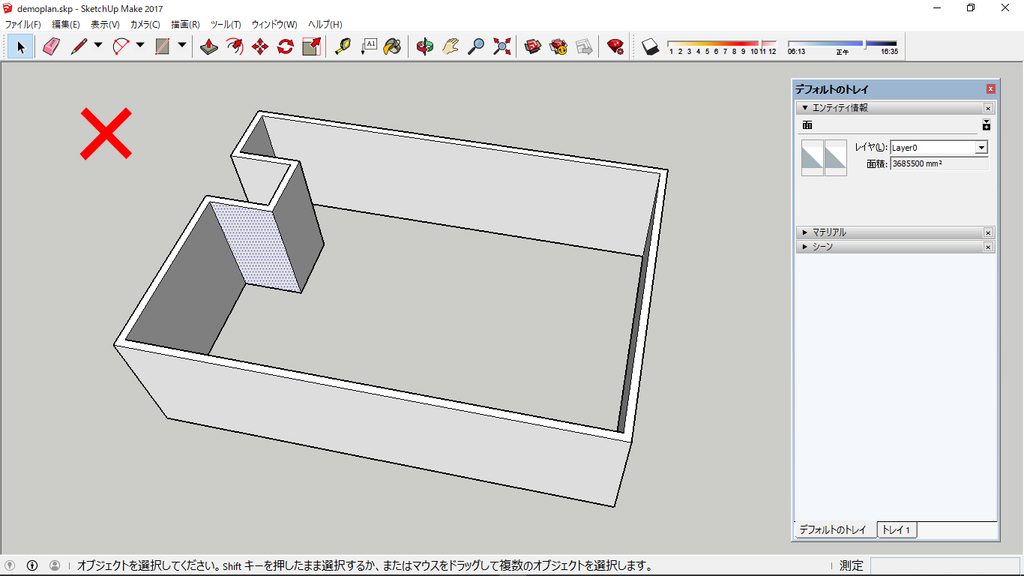Open the 表示(V) menu
The image size is (1024, 576).
tap(104, 24)
